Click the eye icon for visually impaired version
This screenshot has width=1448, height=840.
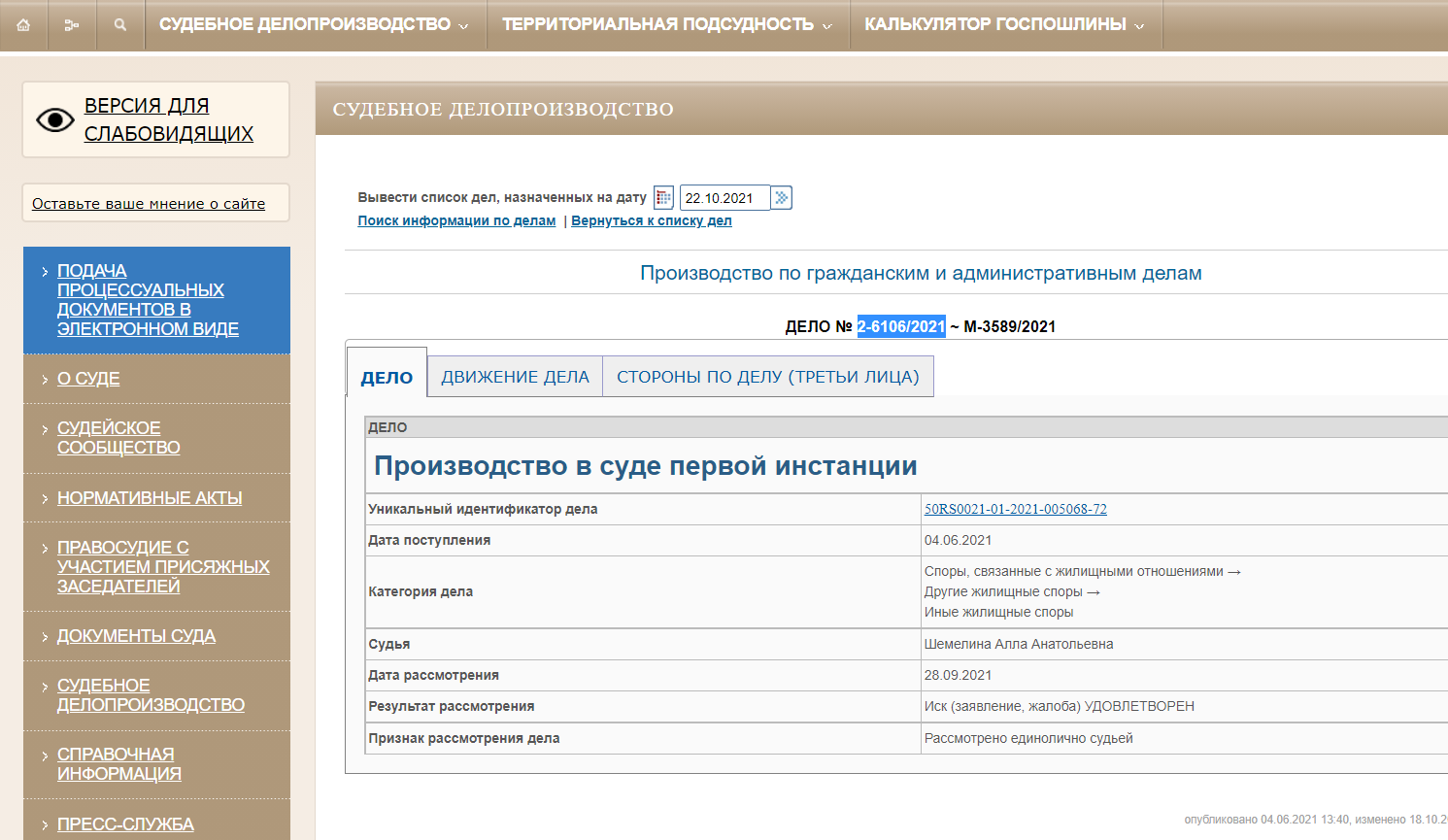click(x=54, y=119)
